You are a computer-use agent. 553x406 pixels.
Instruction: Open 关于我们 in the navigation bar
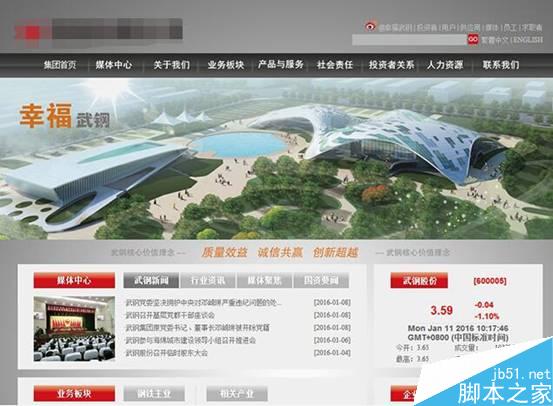coord(172,65)
